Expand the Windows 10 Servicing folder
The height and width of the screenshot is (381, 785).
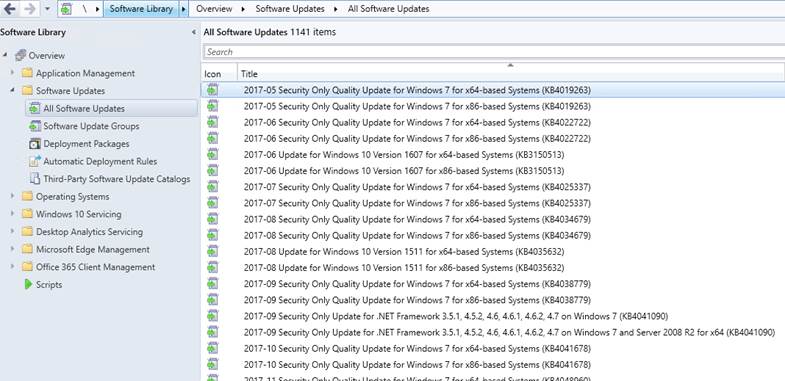[x=13, y=214]
